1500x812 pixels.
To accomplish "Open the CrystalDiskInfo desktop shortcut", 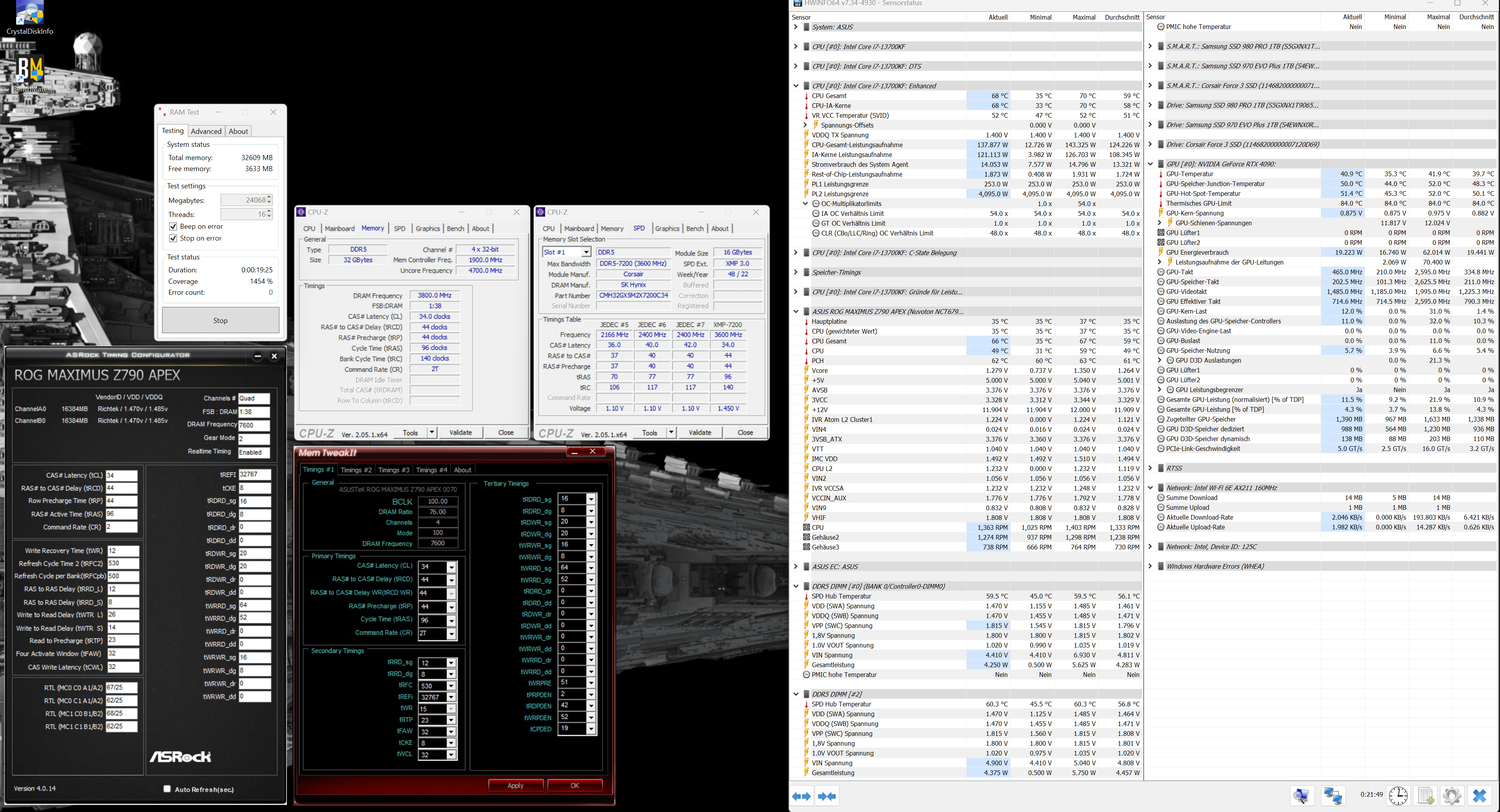I will [x=29, y=18].
